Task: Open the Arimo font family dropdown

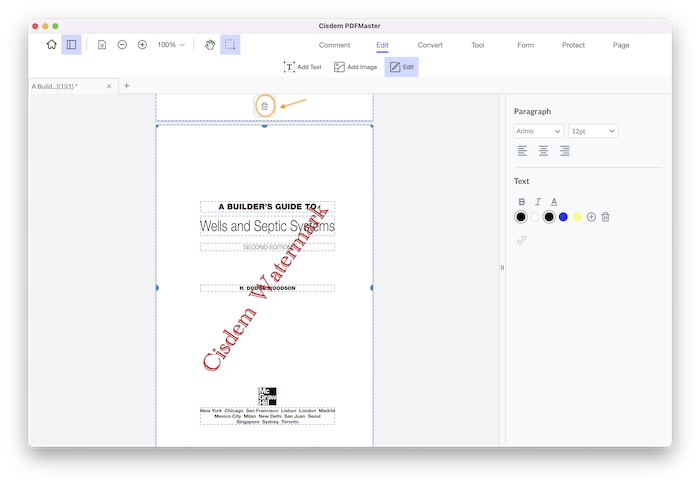Action: (x=539, y=131)
